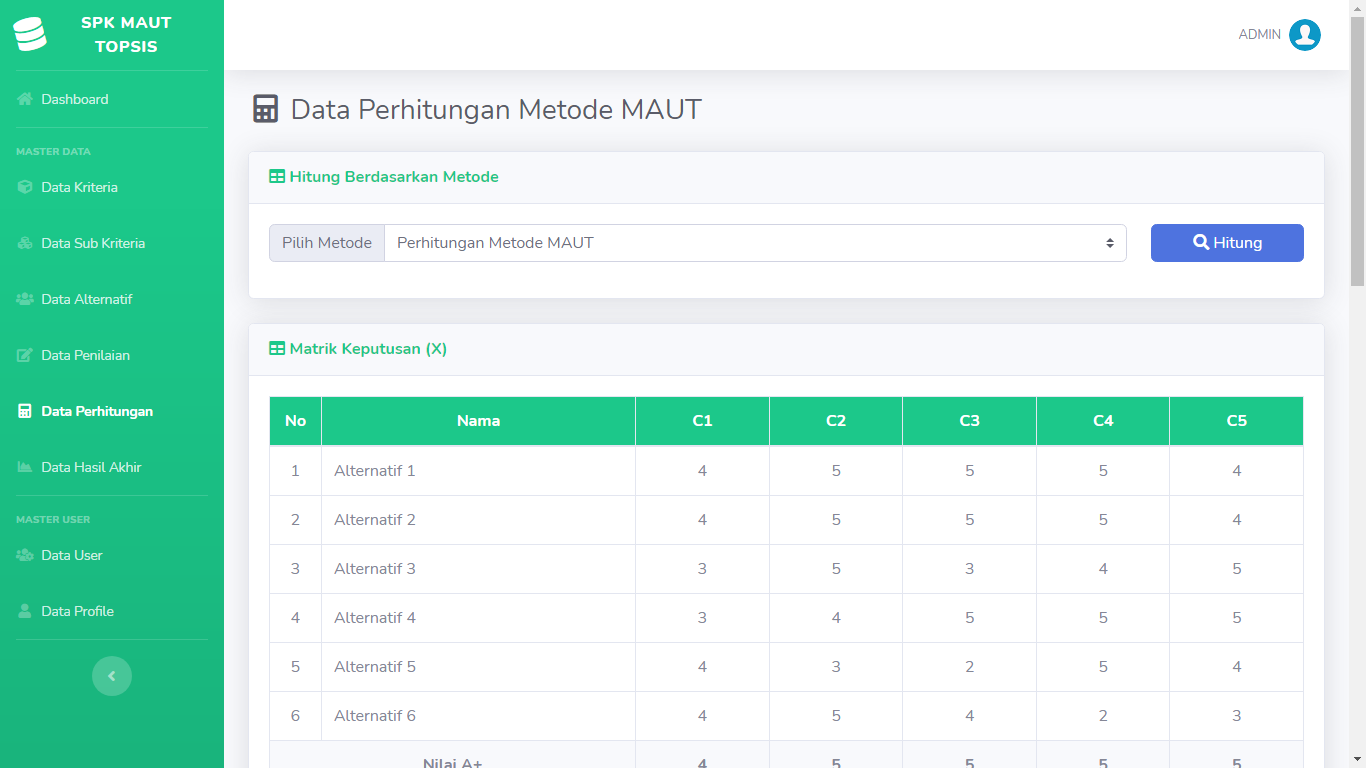
Task: Select the Alternatif 4 row name
Action: click(x=375, y=618)
